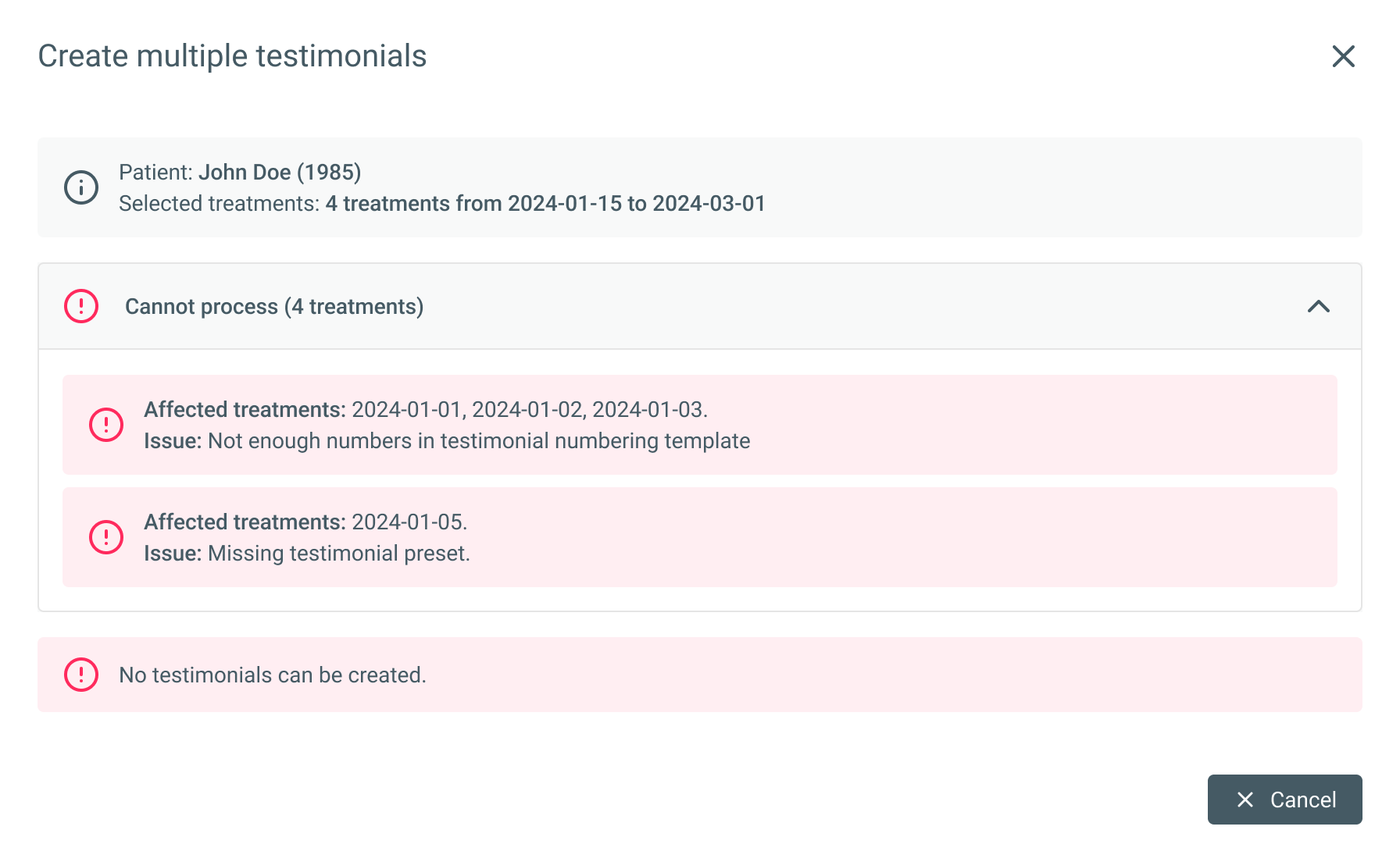Click the Cannot process (4 treatments) header label
Screen dimensions: 1400x862
274,306
